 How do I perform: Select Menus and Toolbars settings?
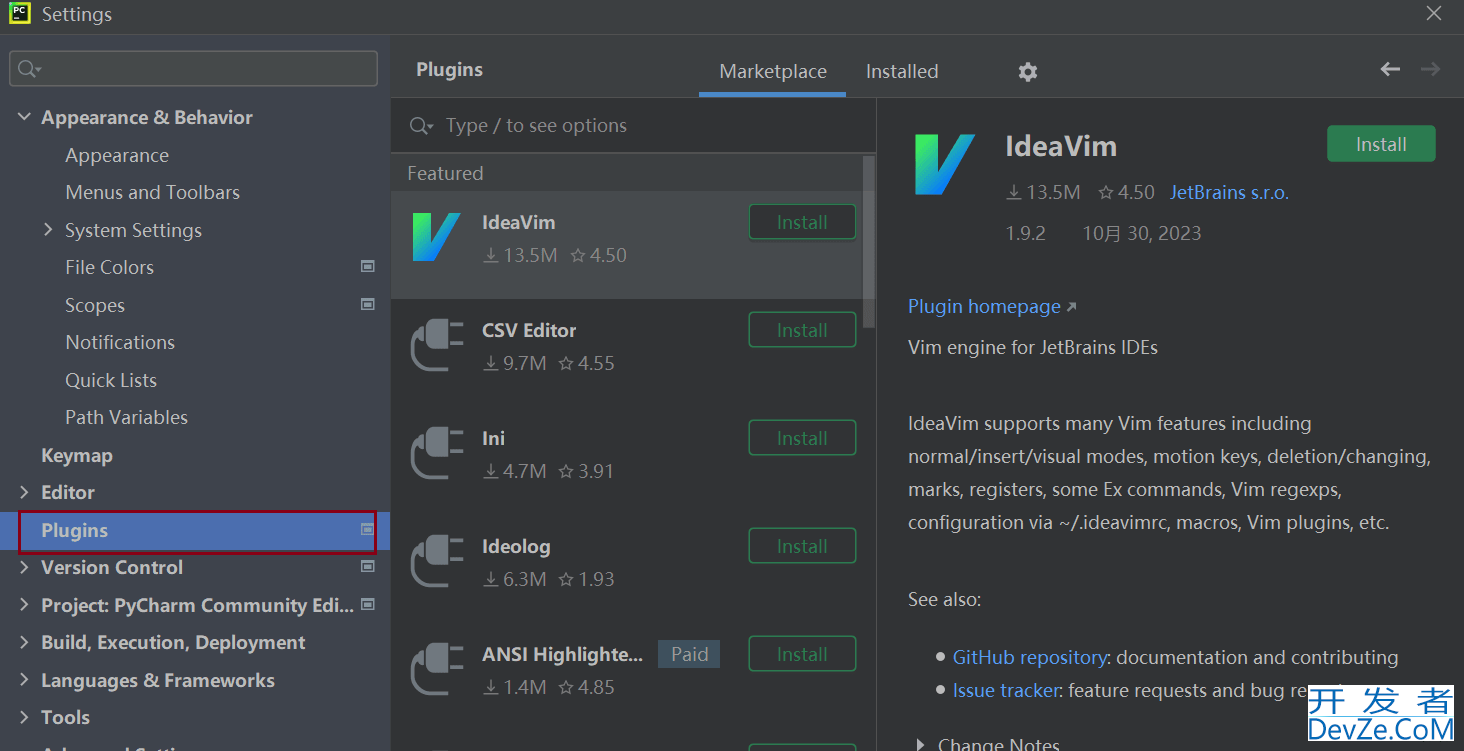coord(152,192)
